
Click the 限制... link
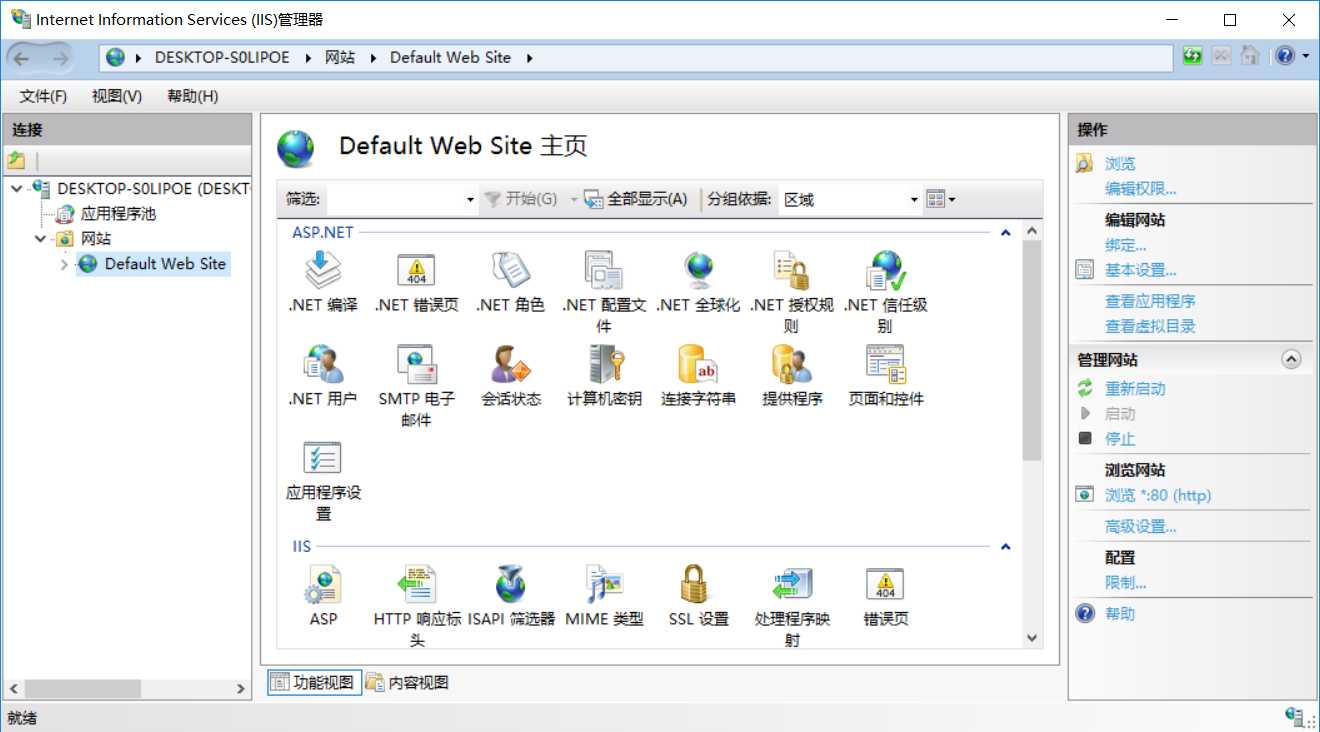(x=1125, y=583)
